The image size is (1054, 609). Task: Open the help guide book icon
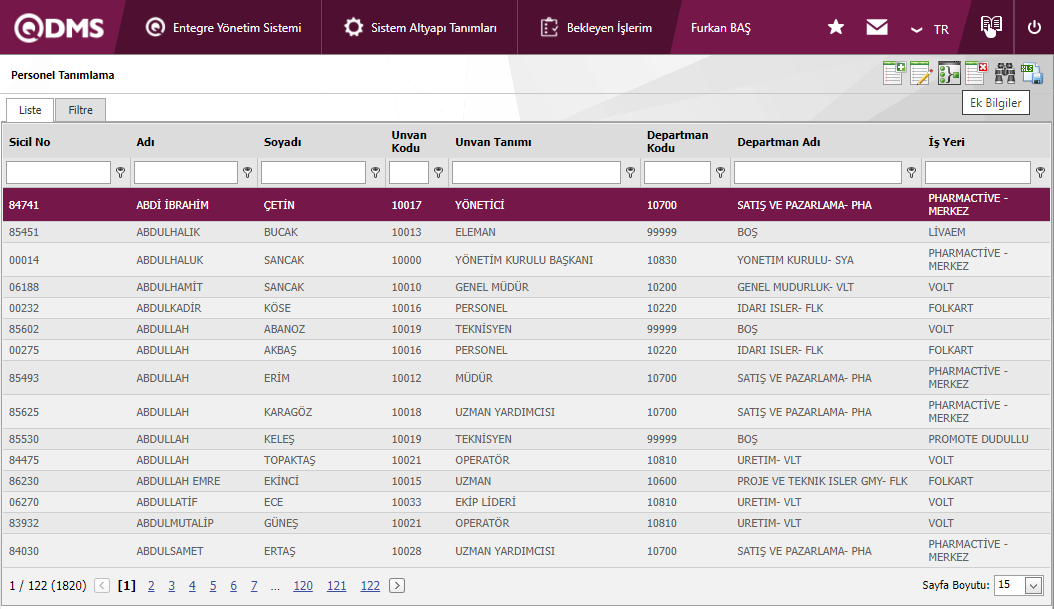coord(990,26)
